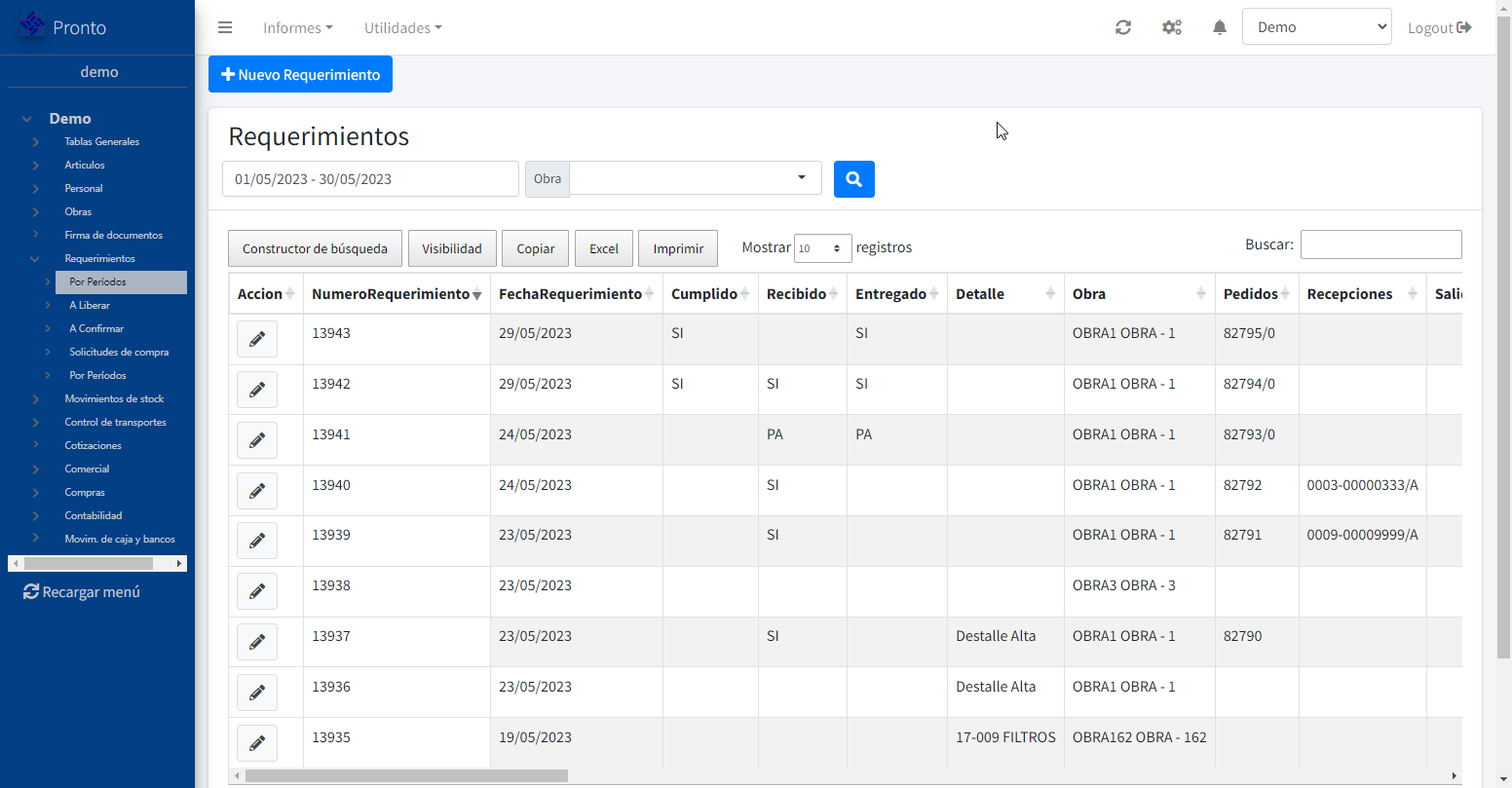
Task: Change the Mostrar registros count dropdown
Action: [x=822, y=248]
